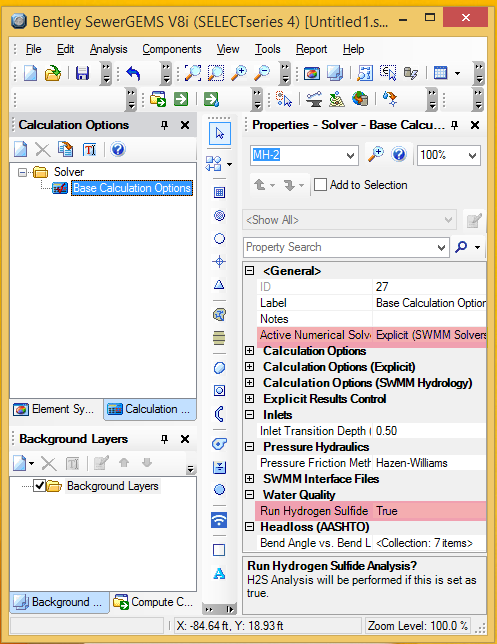Expand the Calculation Options property group
The image size is (497, 644).
point(249,351)
